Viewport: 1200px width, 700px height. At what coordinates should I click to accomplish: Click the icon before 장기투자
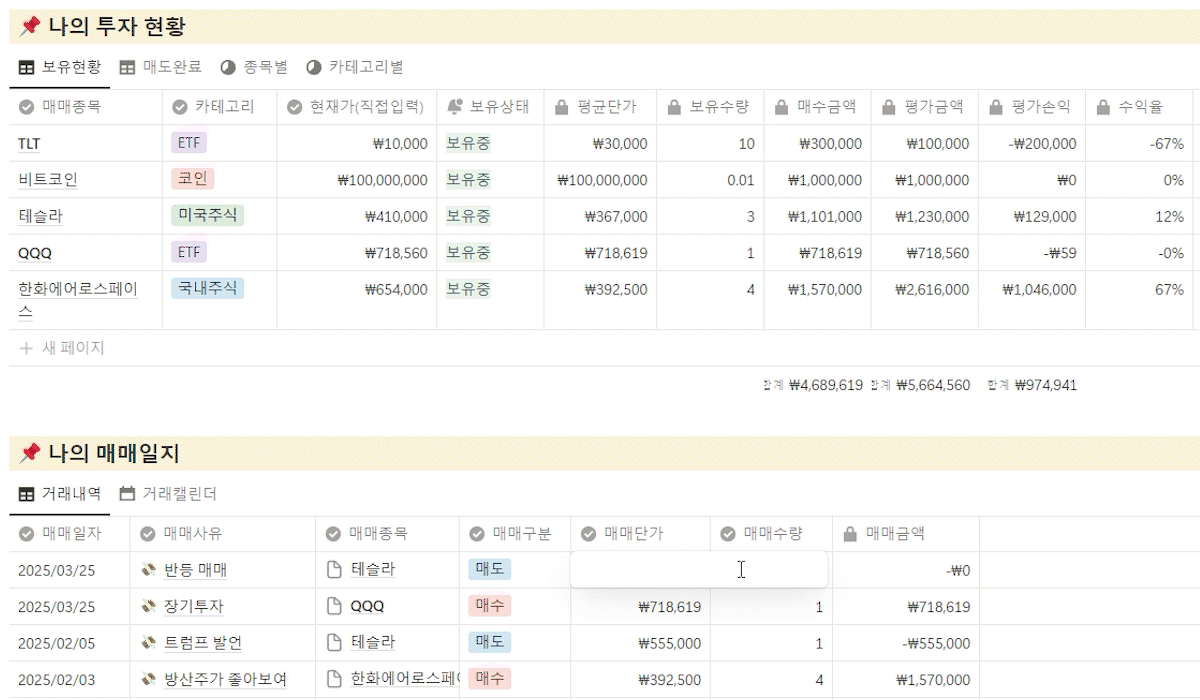tap(149, 606)
